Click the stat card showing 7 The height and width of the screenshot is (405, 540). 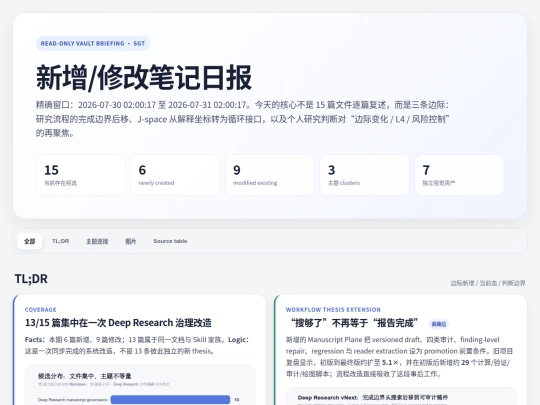pyautogui.click(x=459, y=175)
